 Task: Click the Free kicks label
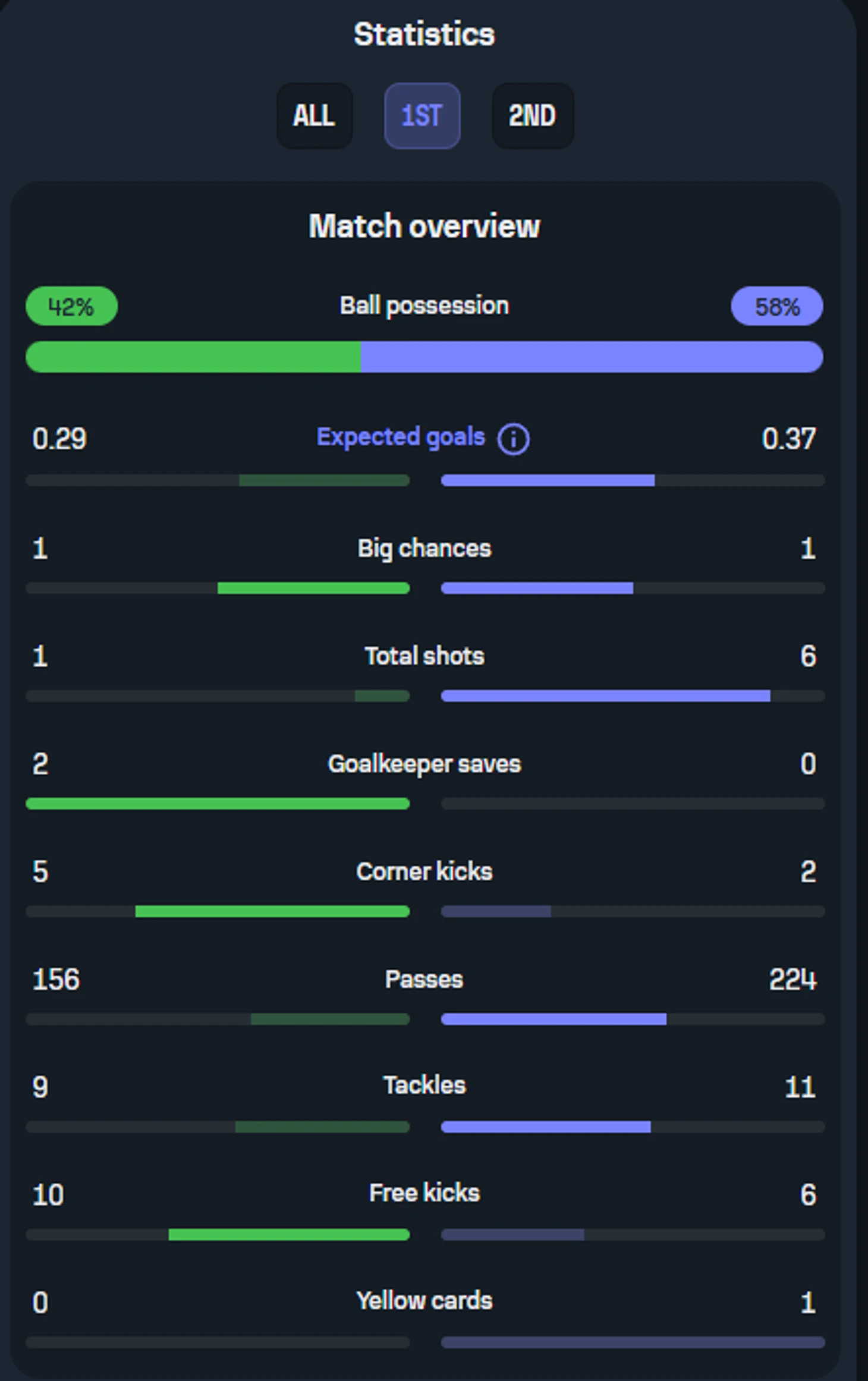[424, 1193]
